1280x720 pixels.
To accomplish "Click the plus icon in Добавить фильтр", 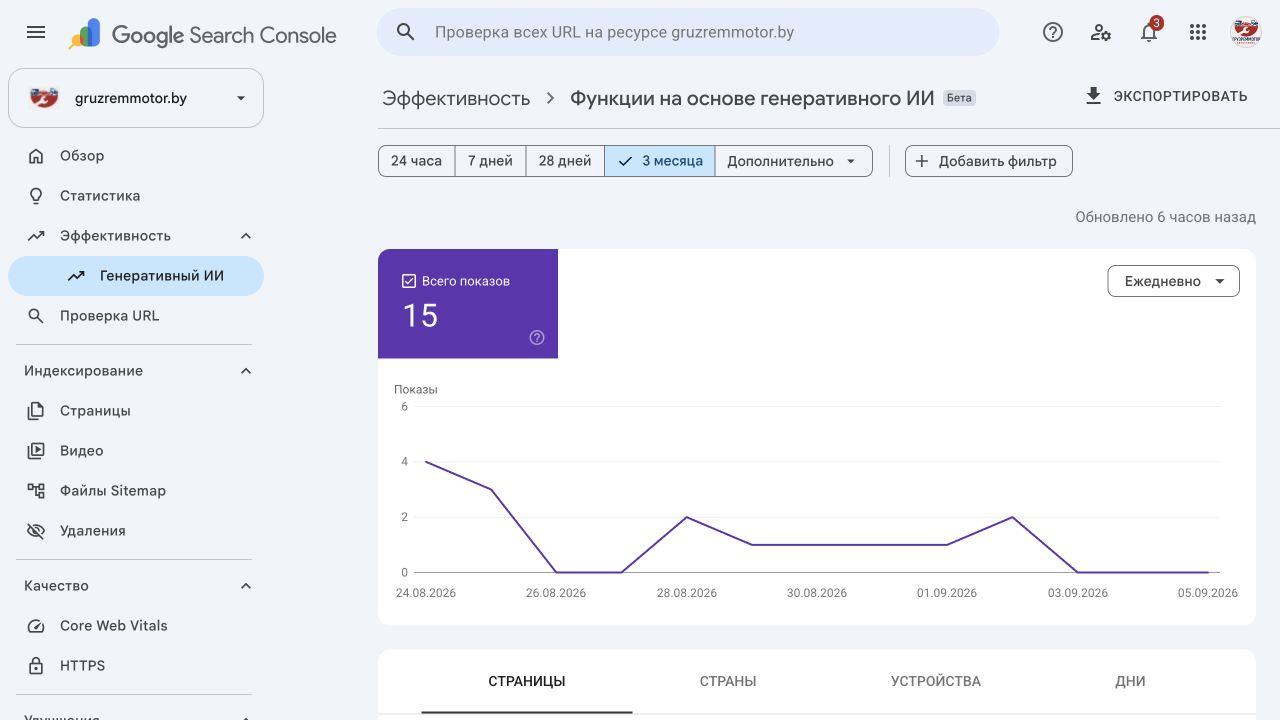I will pos(922,161).
